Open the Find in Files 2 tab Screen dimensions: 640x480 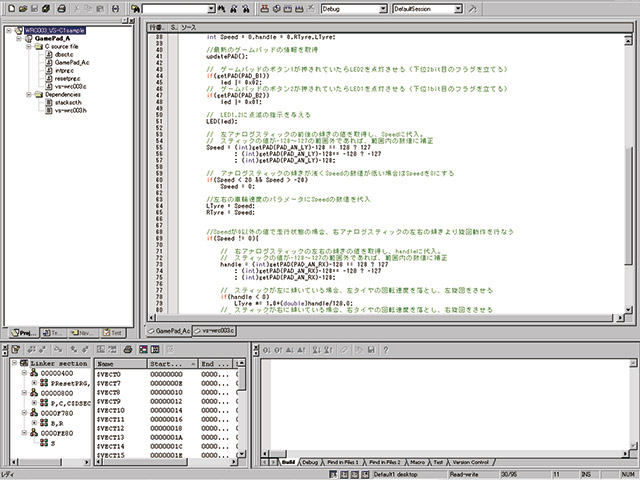(x=384, y=462)
